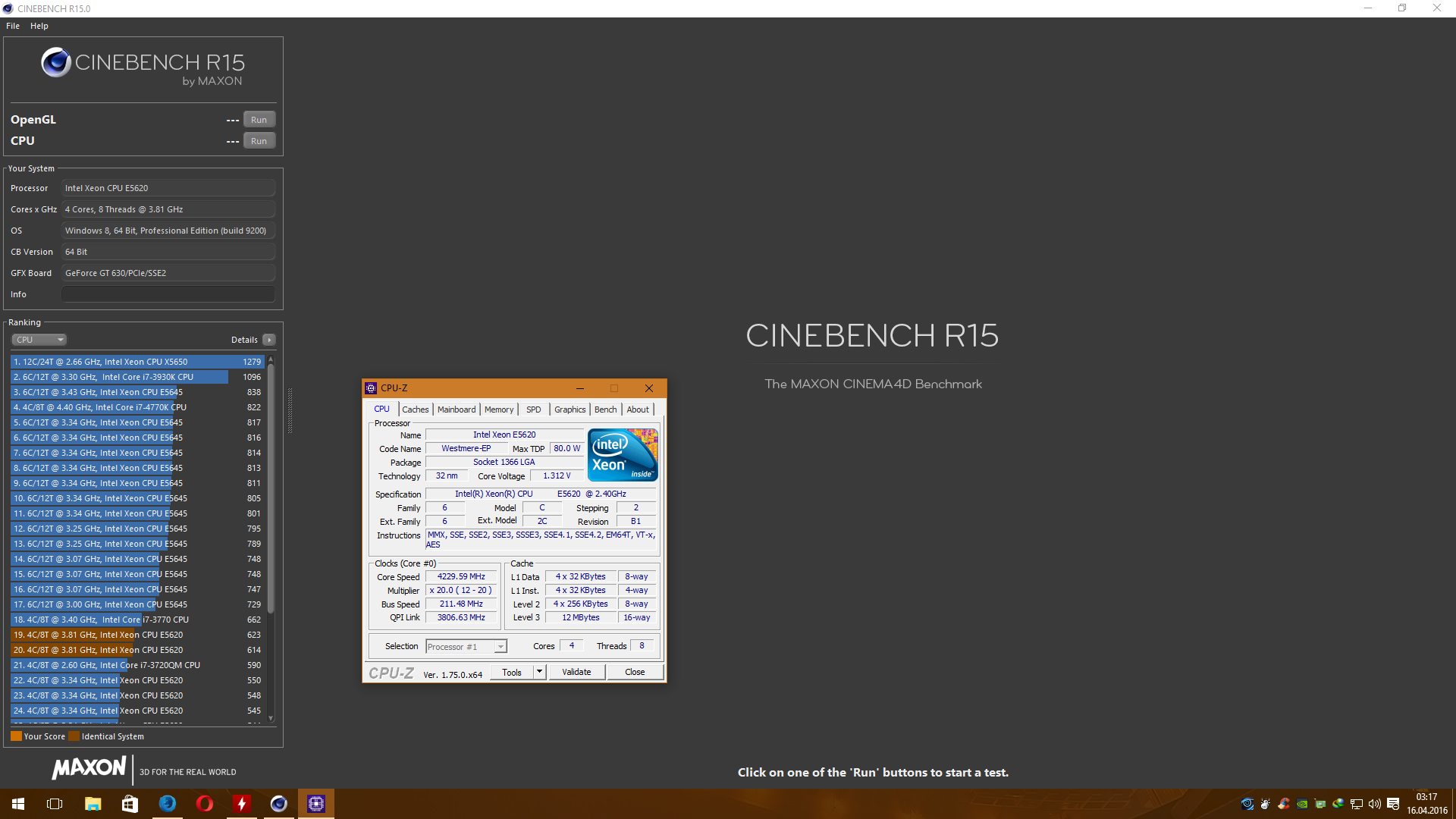This screenshot has width=1456, height=819.
Task: Click the Info input field
Action: [x=168, y=294]
